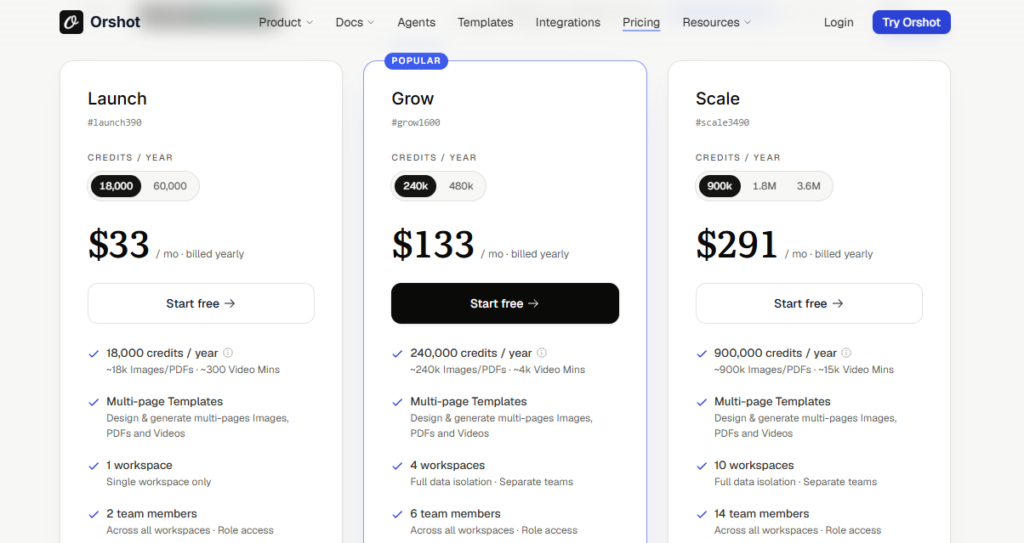Click the #grow1600 code text
1024x543 pixels.
click(x=416, y=122)
